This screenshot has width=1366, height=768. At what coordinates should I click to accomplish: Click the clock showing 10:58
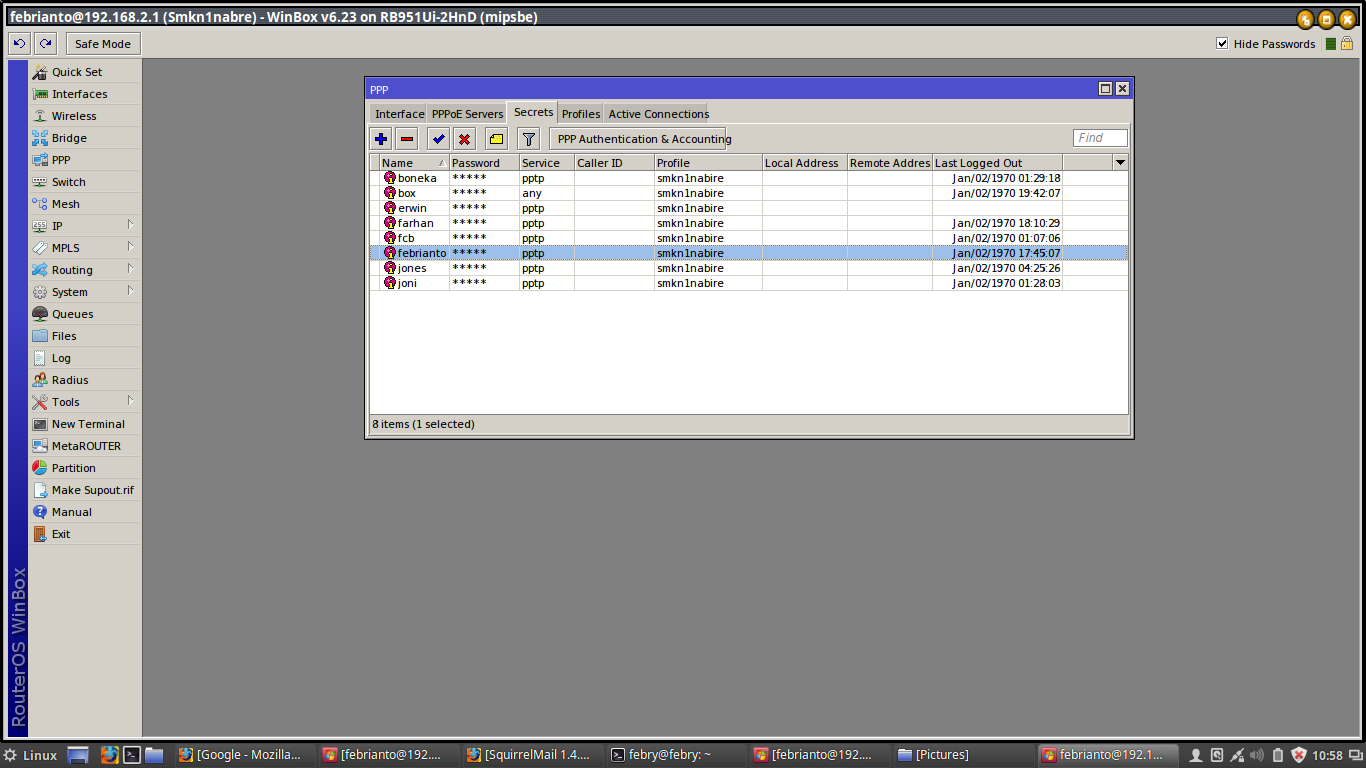click(1327, 755)
